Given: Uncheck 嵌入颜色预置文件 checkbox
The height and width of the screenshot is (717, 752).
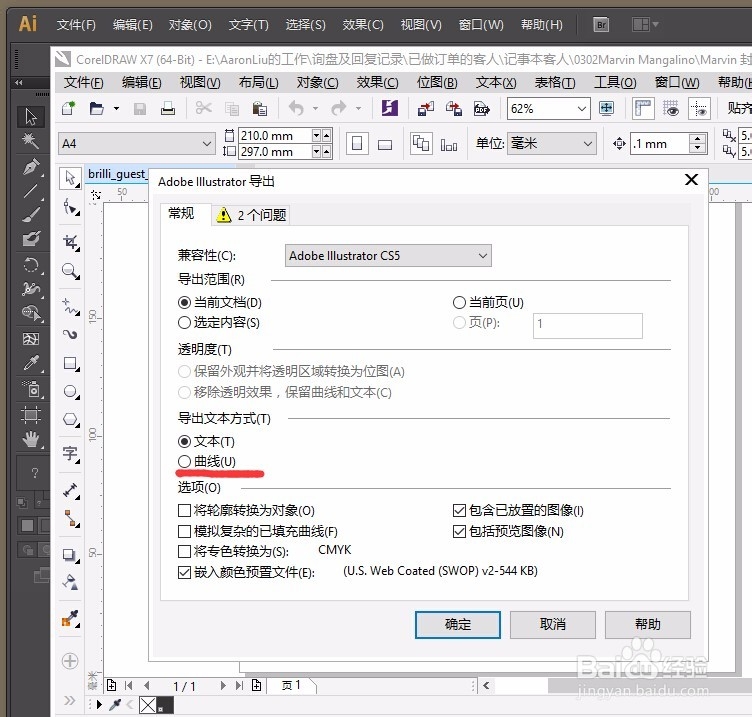Looking at the screenshot, I should (184, 573).
